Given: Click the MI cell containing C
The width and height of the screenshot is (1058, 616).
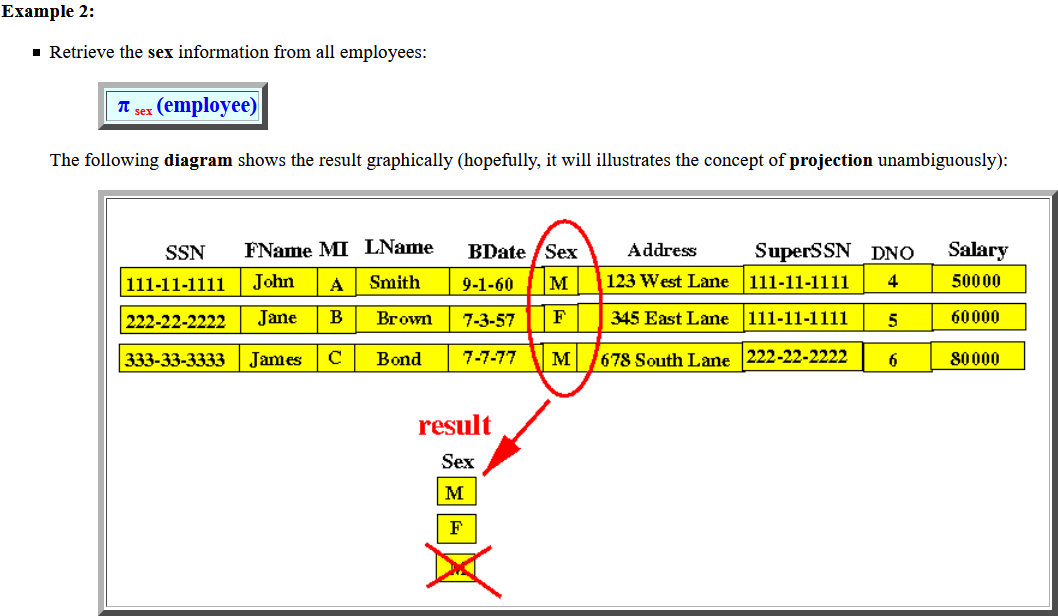Looking at the screenshot, I should tap(336, 355).
